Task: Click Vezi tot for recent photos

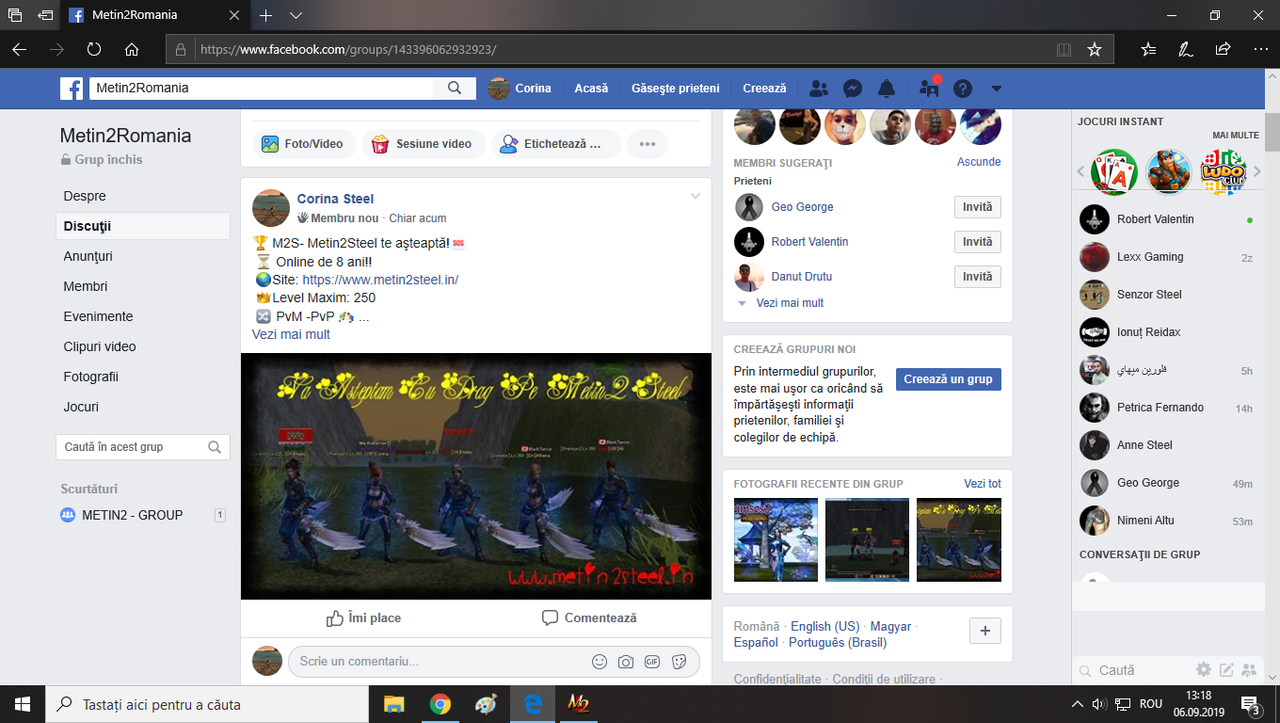Action: coord(982,484)
